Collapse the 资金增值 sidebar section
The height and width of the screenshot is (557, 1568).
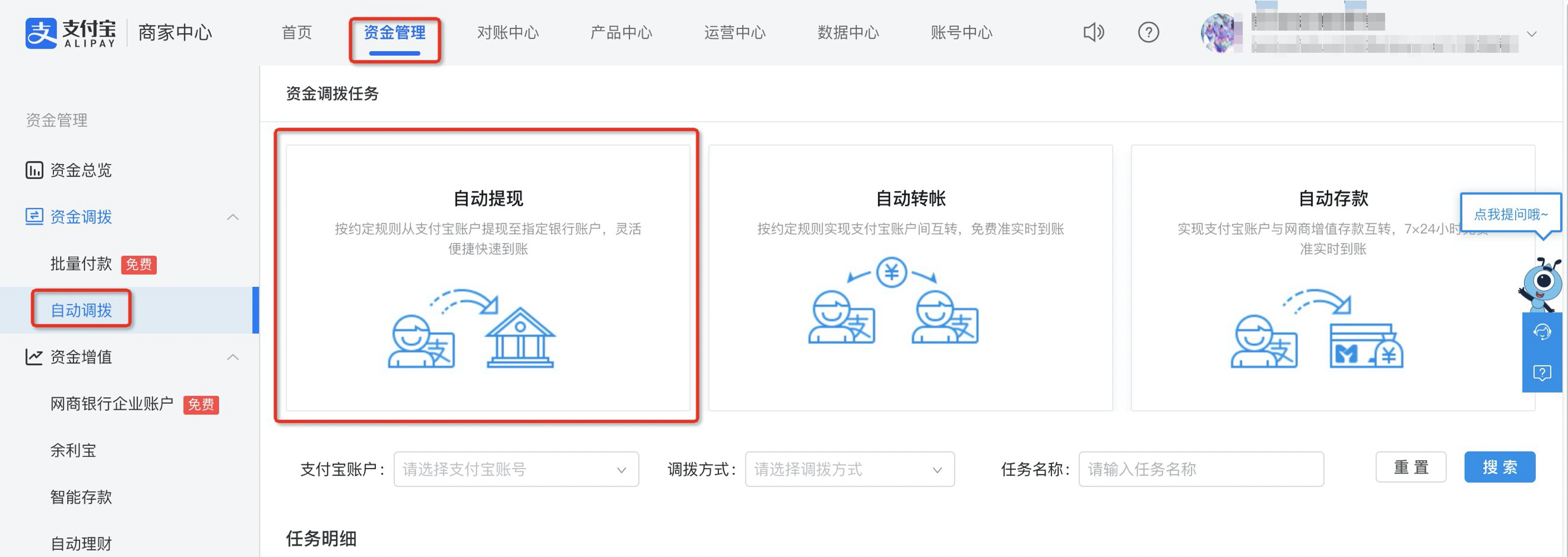pos(233,357)
